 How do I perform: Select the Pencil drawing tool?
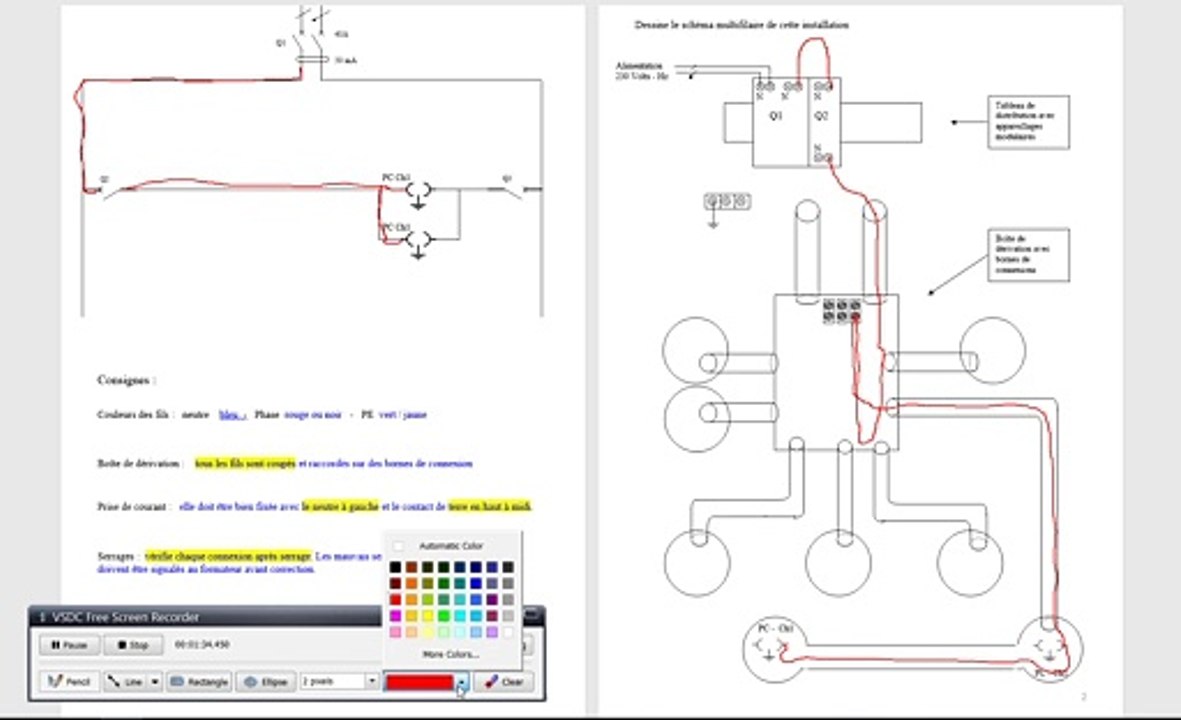[69, 682]
